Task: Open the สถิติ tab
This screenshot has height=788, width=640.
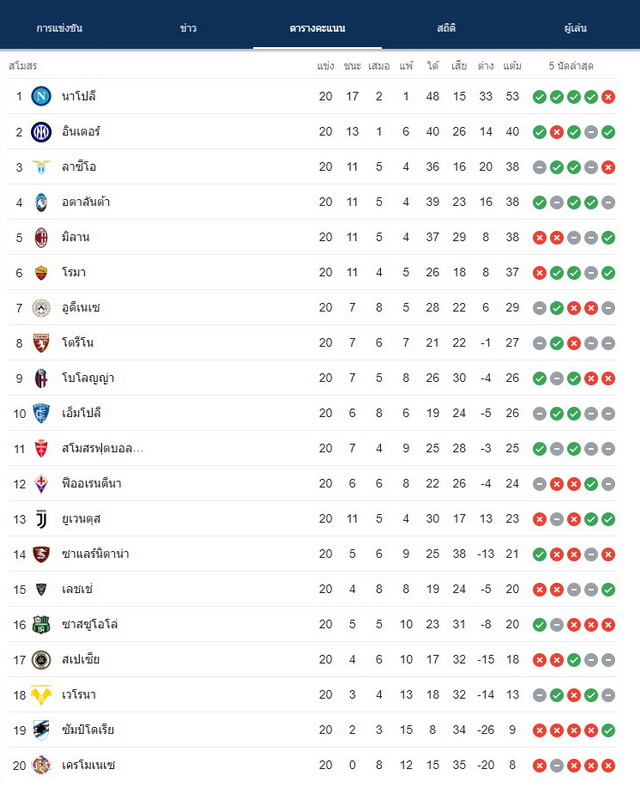Action: (446, 28)
